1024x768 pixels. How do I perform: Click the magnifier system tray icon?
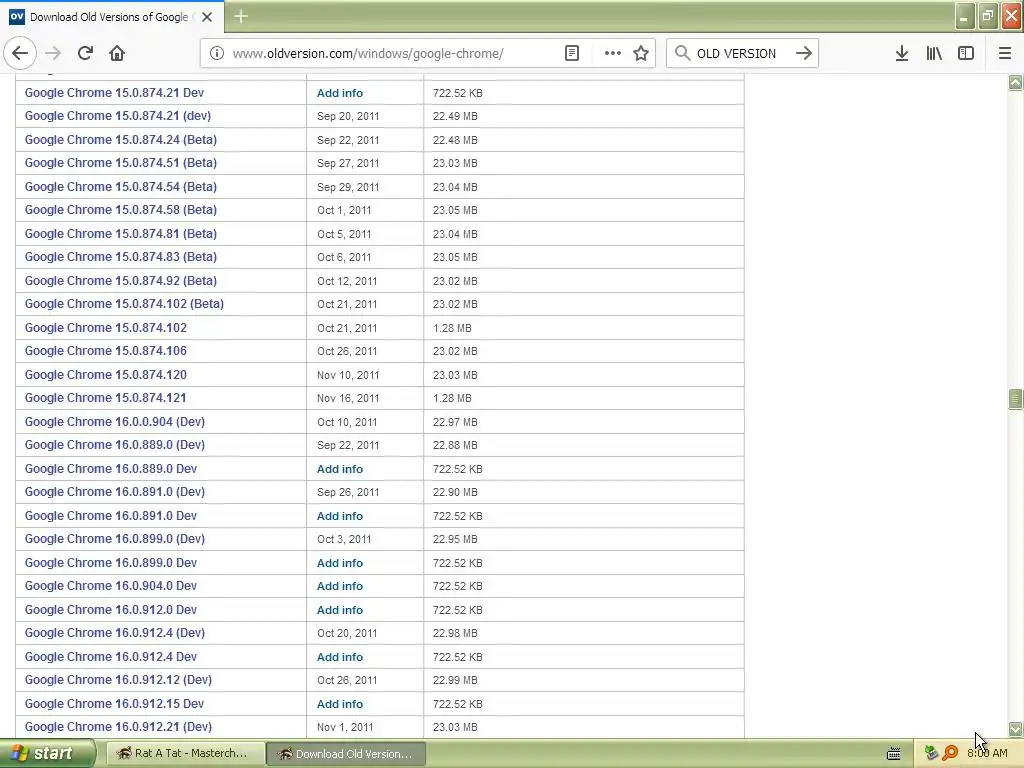(x=950, y=753)
